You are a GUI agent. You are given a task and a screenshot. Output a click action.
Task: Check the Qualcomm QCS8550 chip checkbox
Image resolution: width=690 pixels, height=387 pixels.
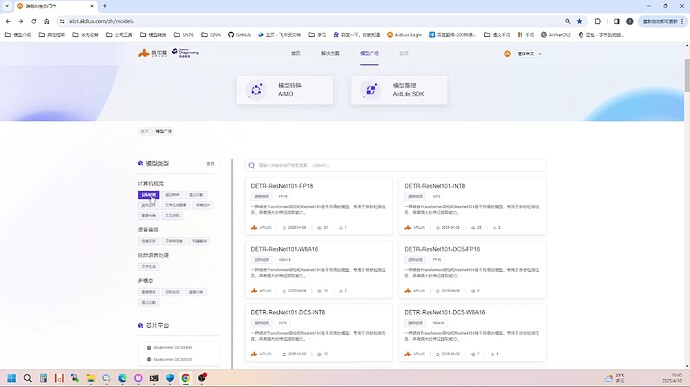coord(149,360)
